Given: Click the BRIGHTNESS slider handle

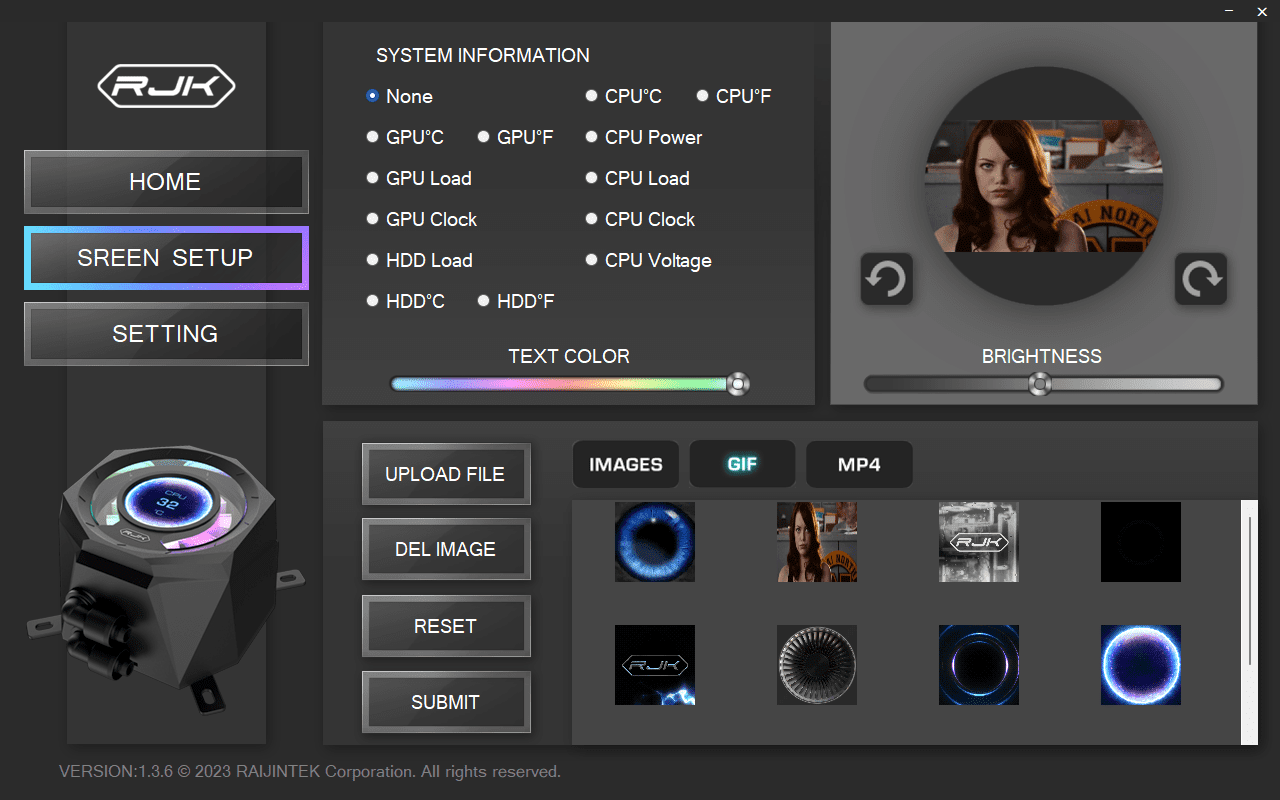Looking at the screenshot, I should [x=1040, y=384].
